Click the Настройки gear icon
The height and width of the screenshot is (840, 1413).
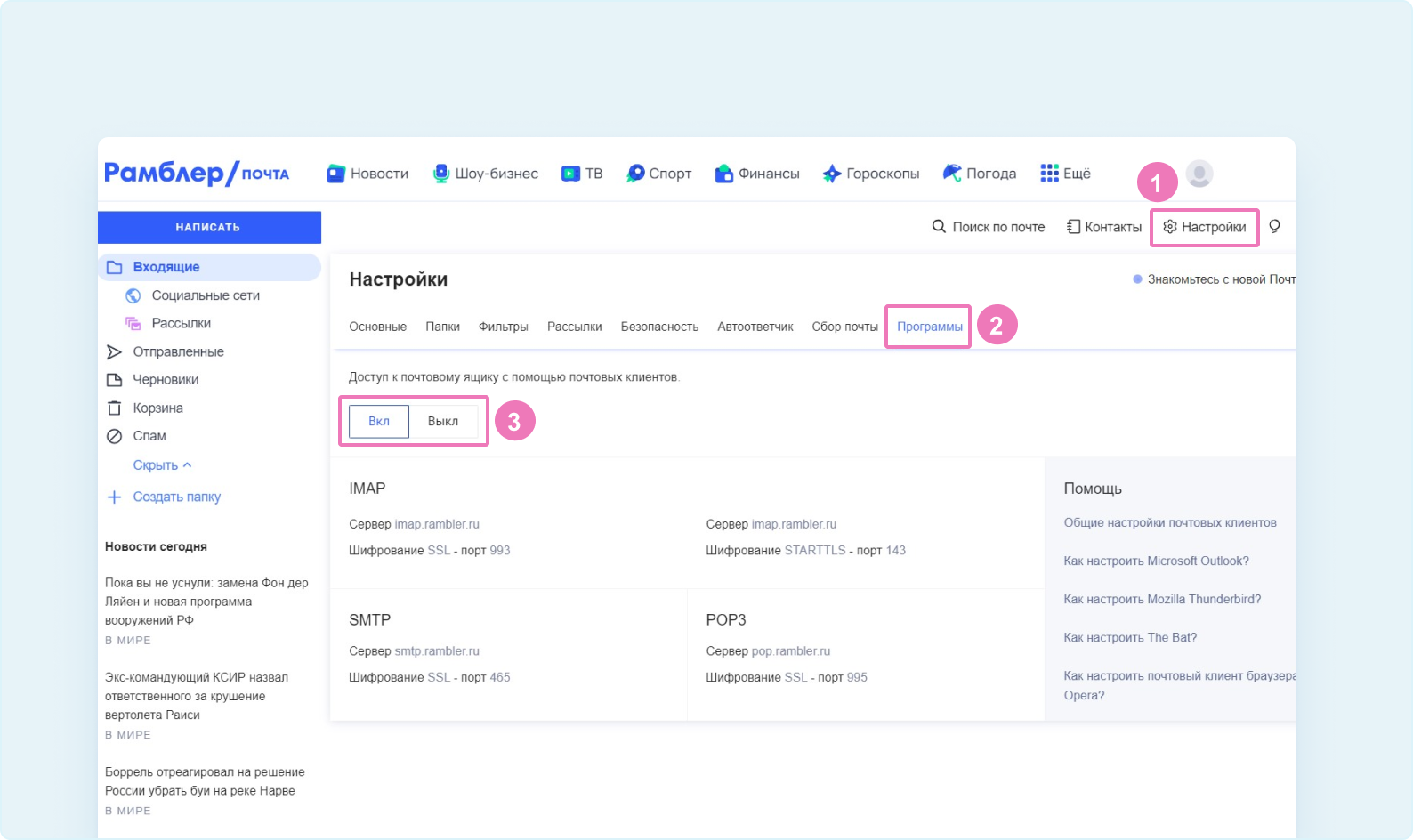(1170, 227)
